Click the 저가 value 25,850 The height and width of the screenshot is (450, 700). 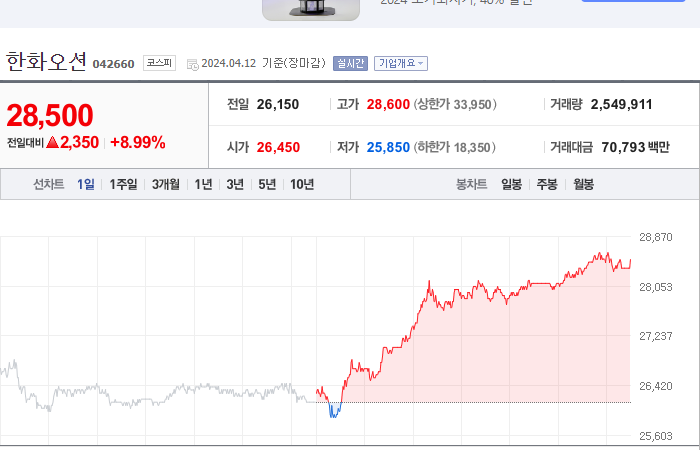(x=388, y=147)
